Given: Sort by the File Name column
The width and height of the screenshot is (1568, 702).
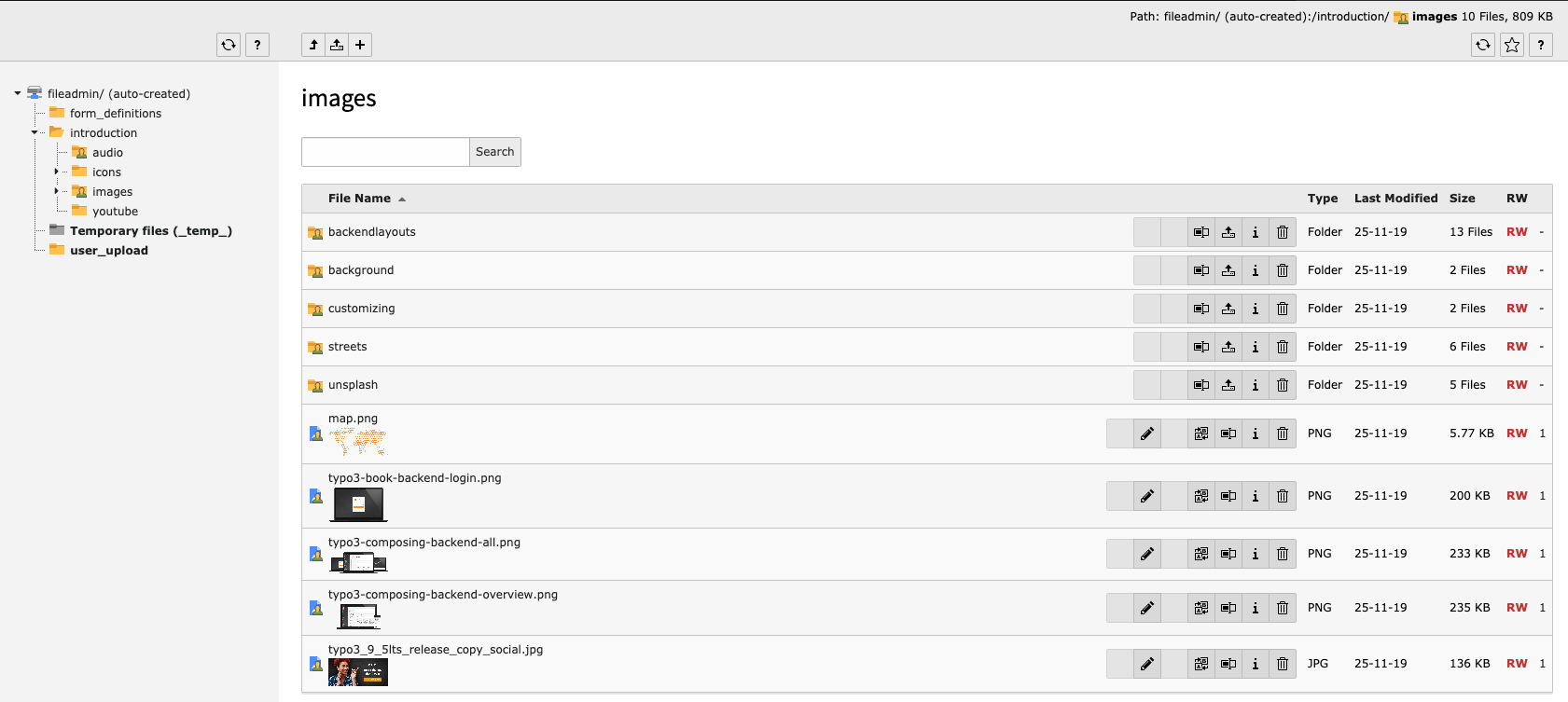Looking at the screenshot, I should 360,199.
